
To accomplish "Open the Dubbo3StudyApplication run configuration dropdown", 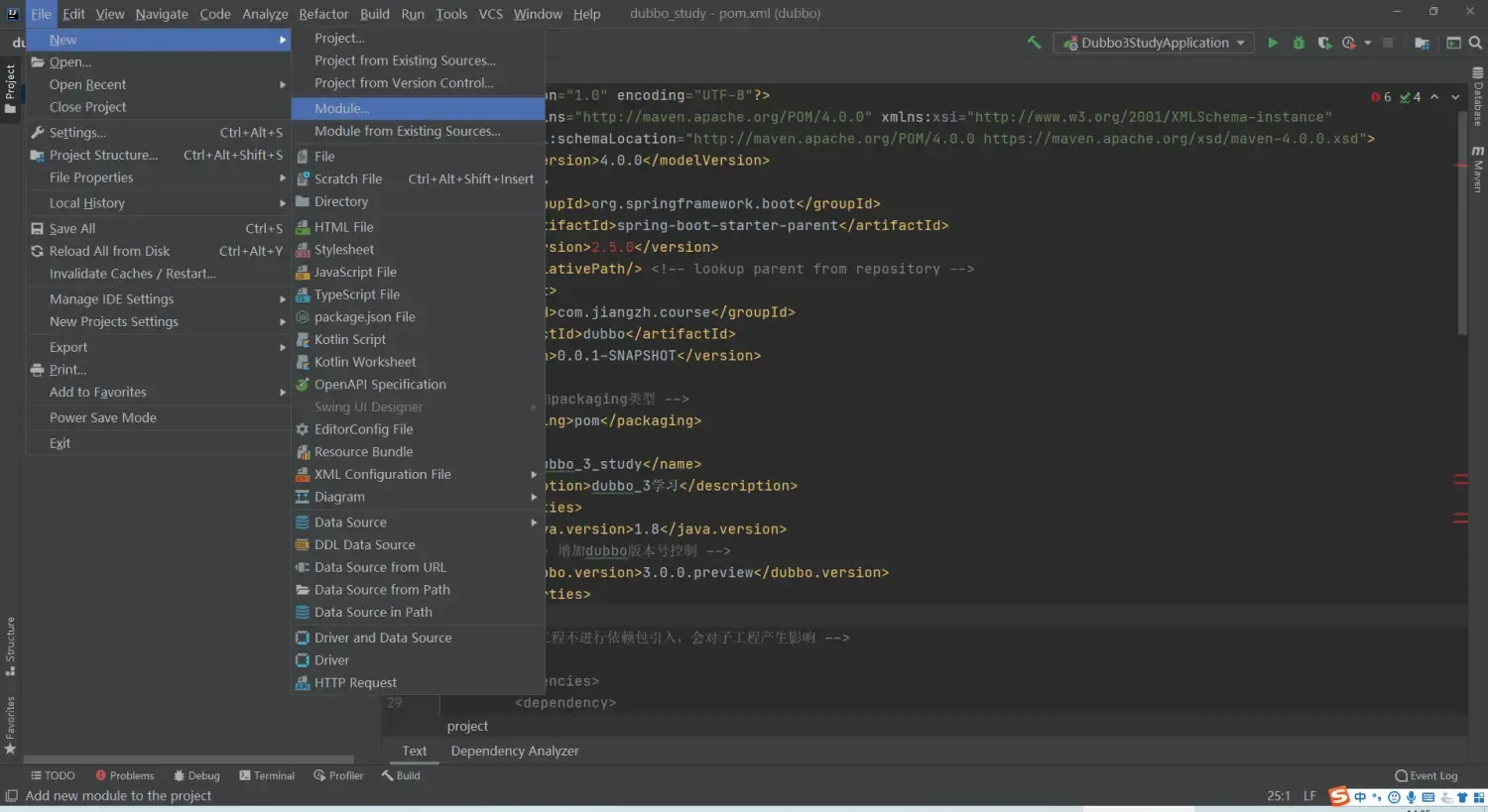I will pos(1156,43).
